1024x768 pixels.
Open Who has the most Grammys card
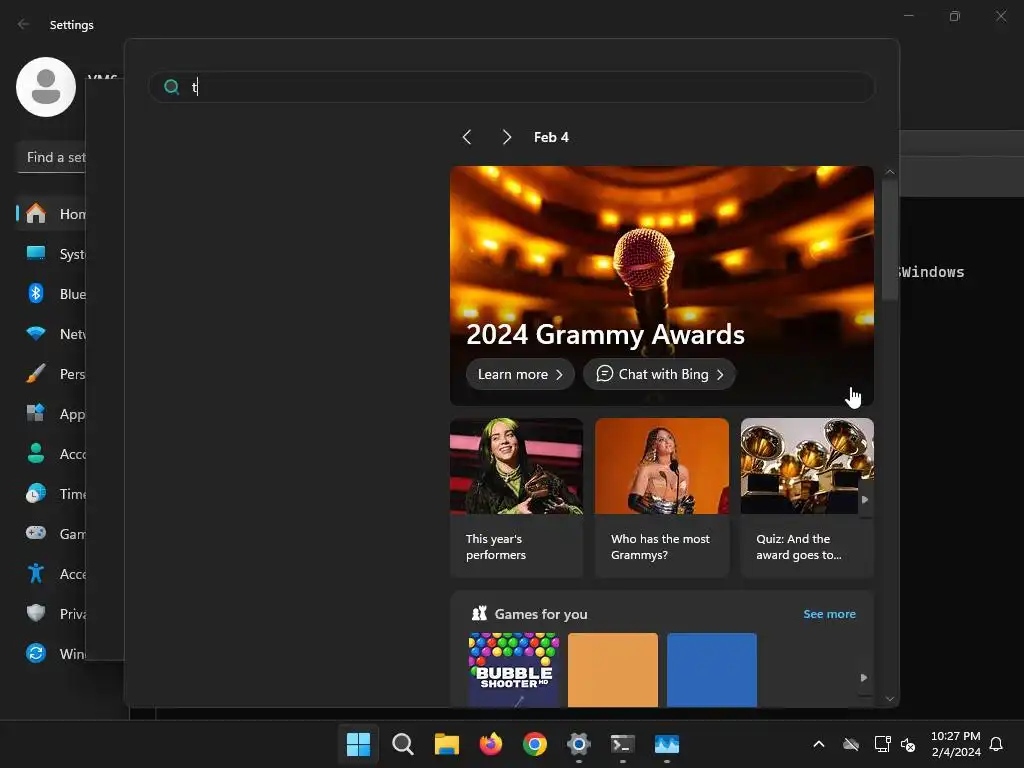click(662, 498)
